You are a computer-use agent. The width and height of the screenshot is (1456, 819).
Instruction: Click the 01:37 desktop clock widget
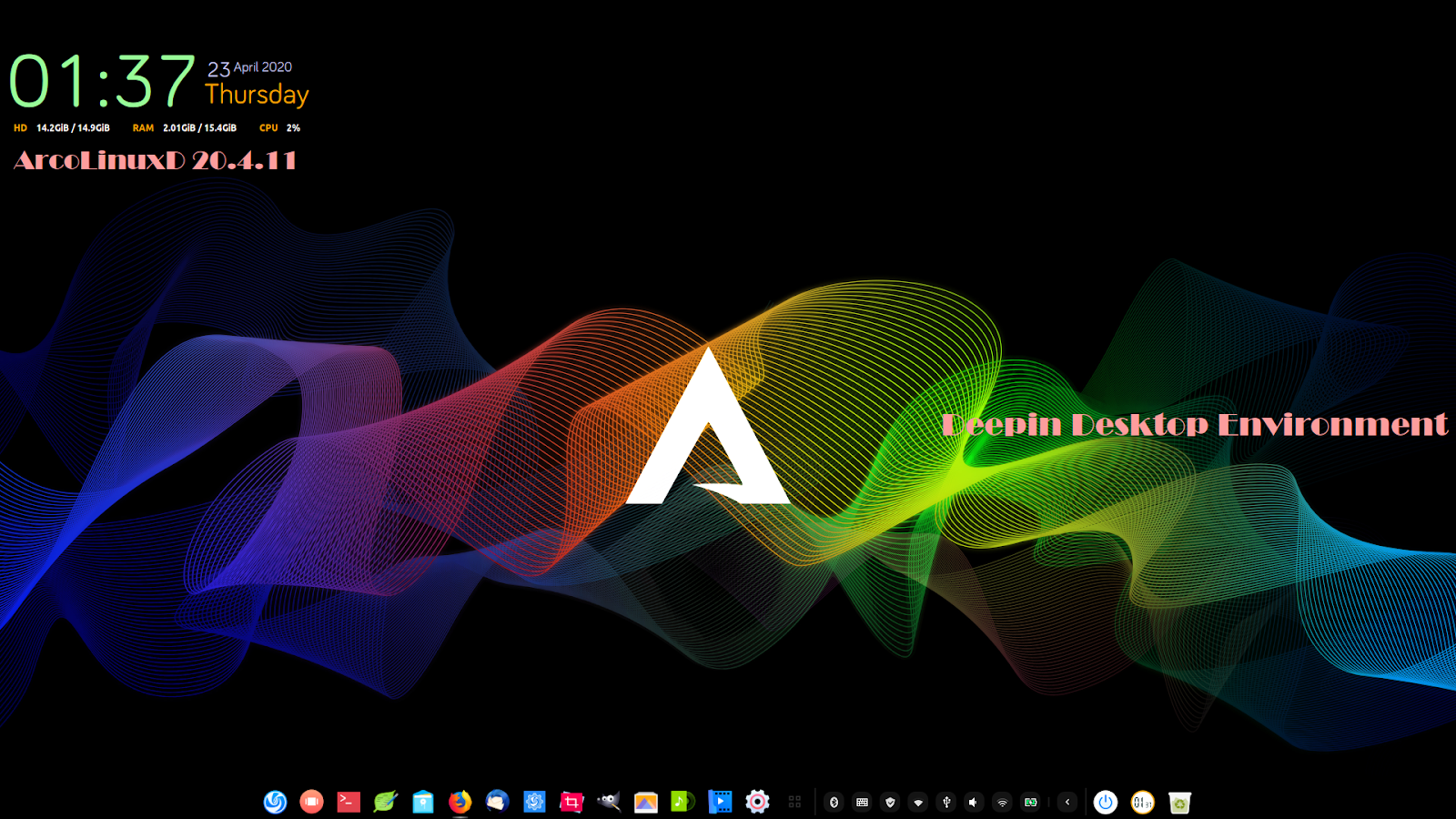[102, 81]
